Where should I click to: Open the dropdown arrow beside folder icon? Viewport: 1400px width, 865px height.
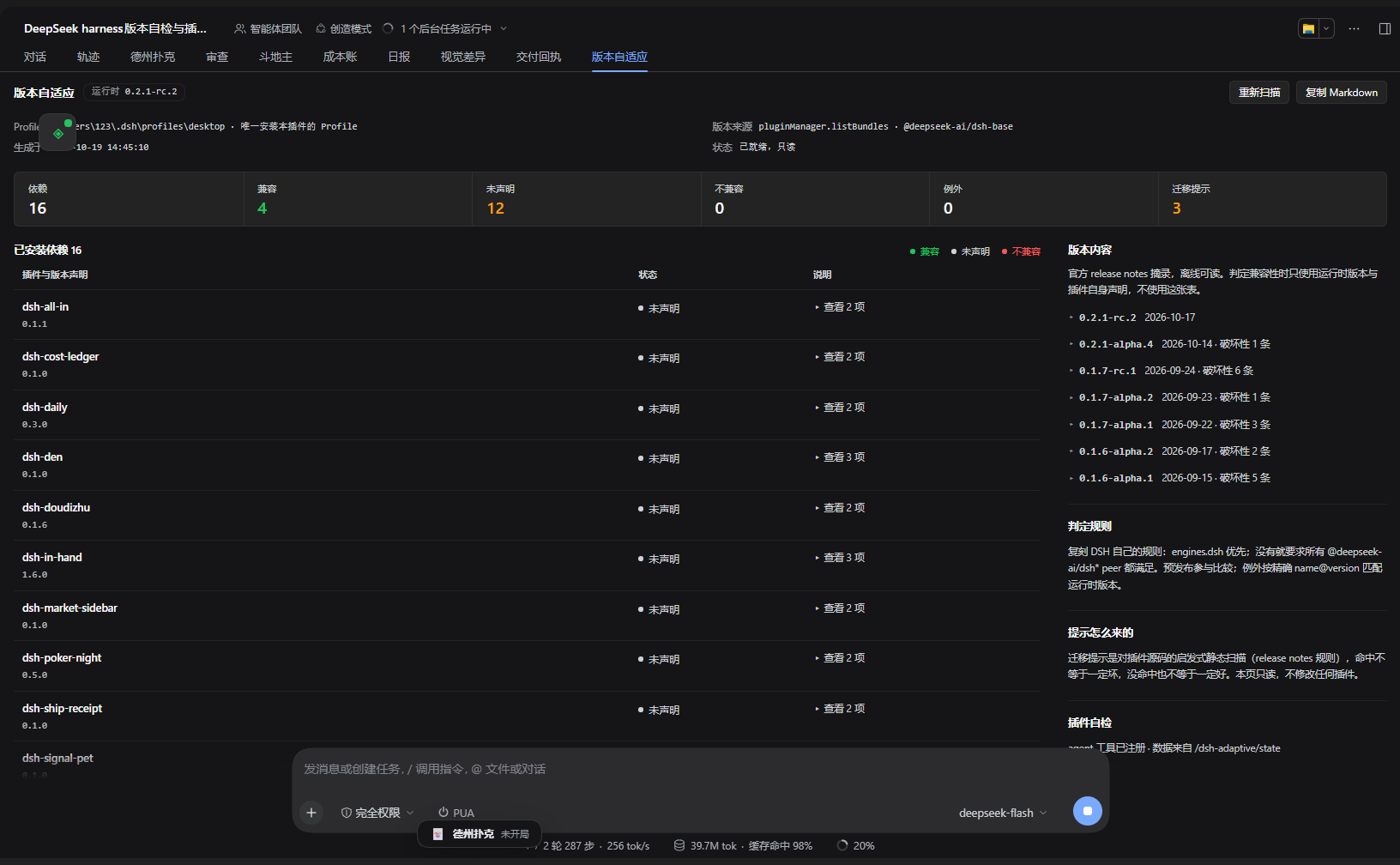pos(1326,28)
